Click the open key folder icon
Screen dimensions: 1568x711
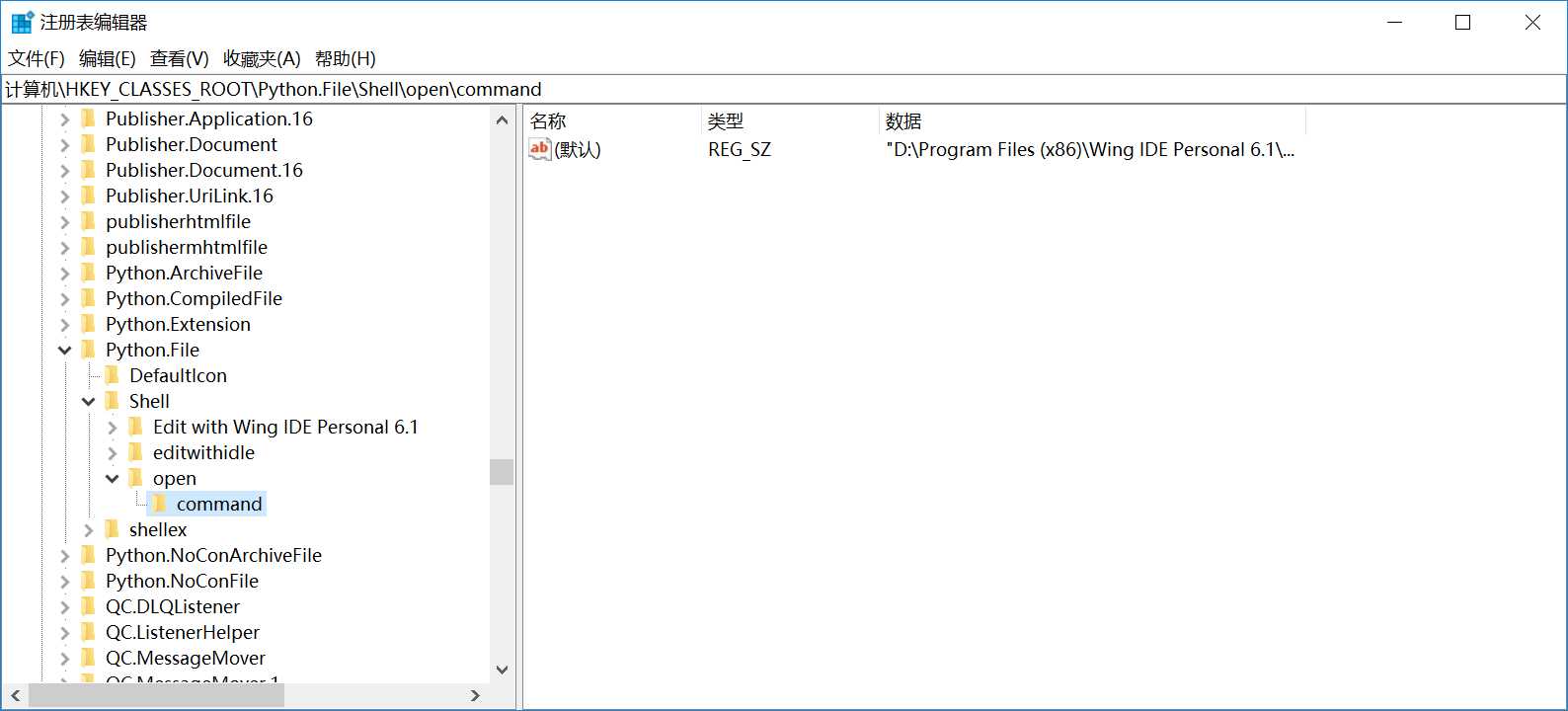(135, 478)
